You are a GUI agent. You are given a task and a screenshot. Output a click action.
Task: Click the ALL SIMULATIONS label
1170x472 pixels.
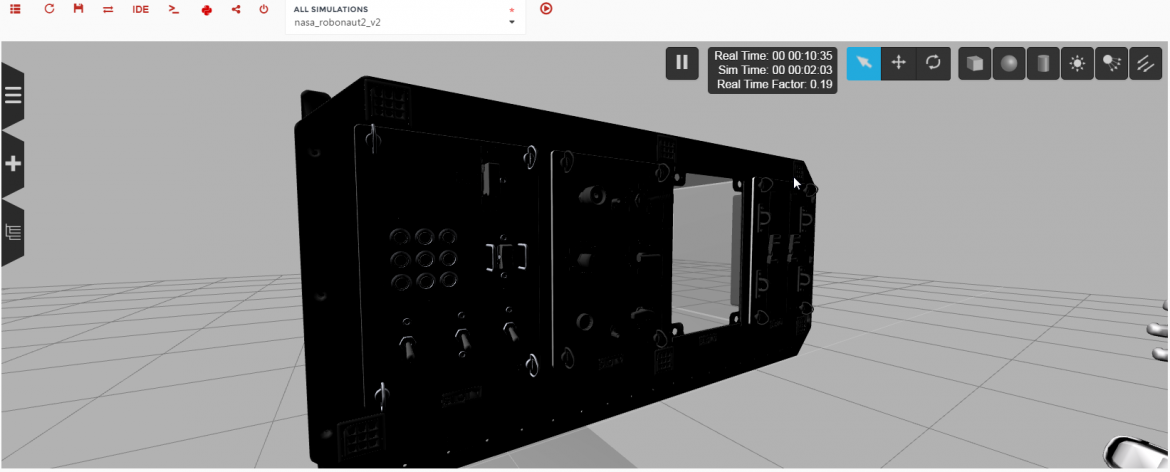click(331, 10)
